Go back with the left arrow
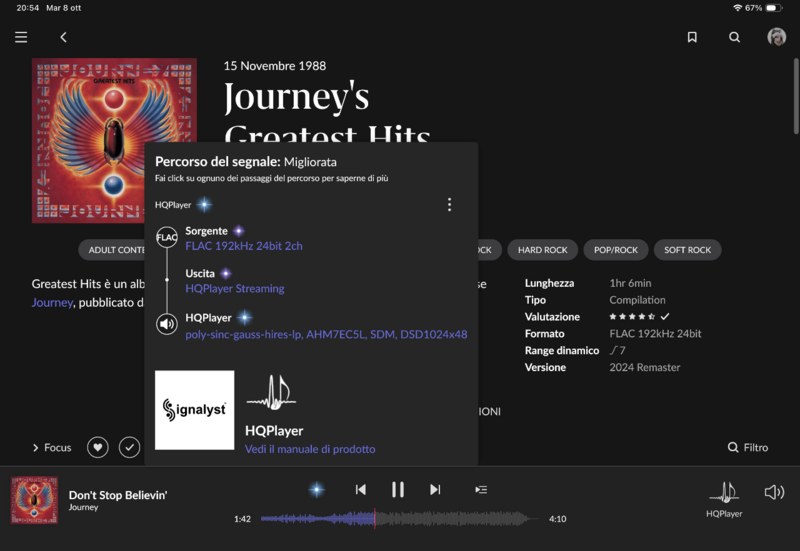Viewport: 800px width, 551px height. (x=63, y=37)
